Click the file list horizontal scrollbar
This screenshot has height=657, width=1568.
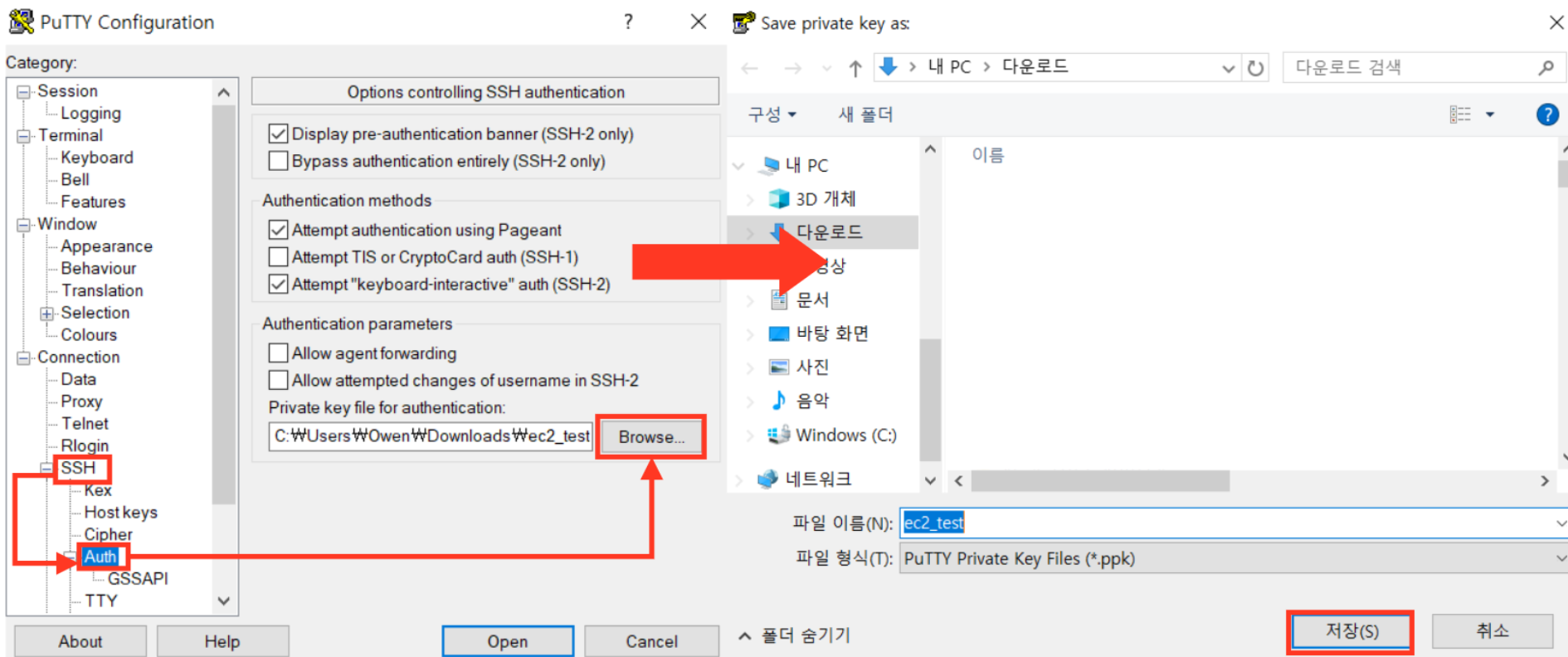tap(1100, 480)
